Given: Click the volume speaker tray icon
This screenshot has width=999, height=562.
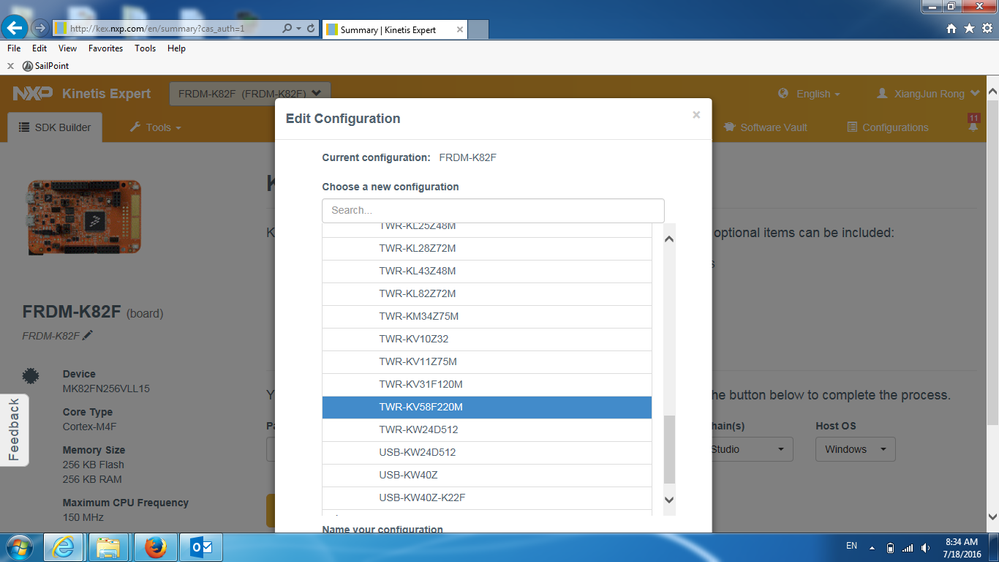Looking at the screenshot, I should coord(925,548).
